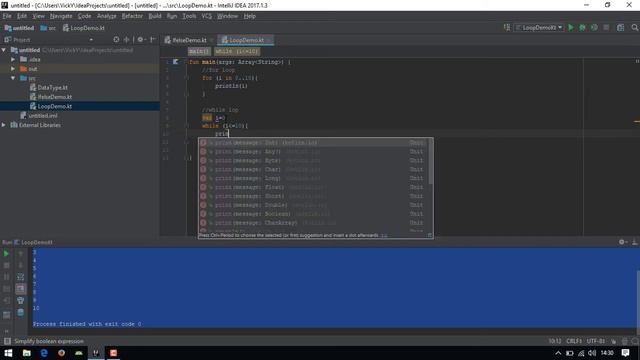Screen dimensions: 640x360
Task: Choose print(message: Int) completion suggestion
Action: click(x=313, y=142)
